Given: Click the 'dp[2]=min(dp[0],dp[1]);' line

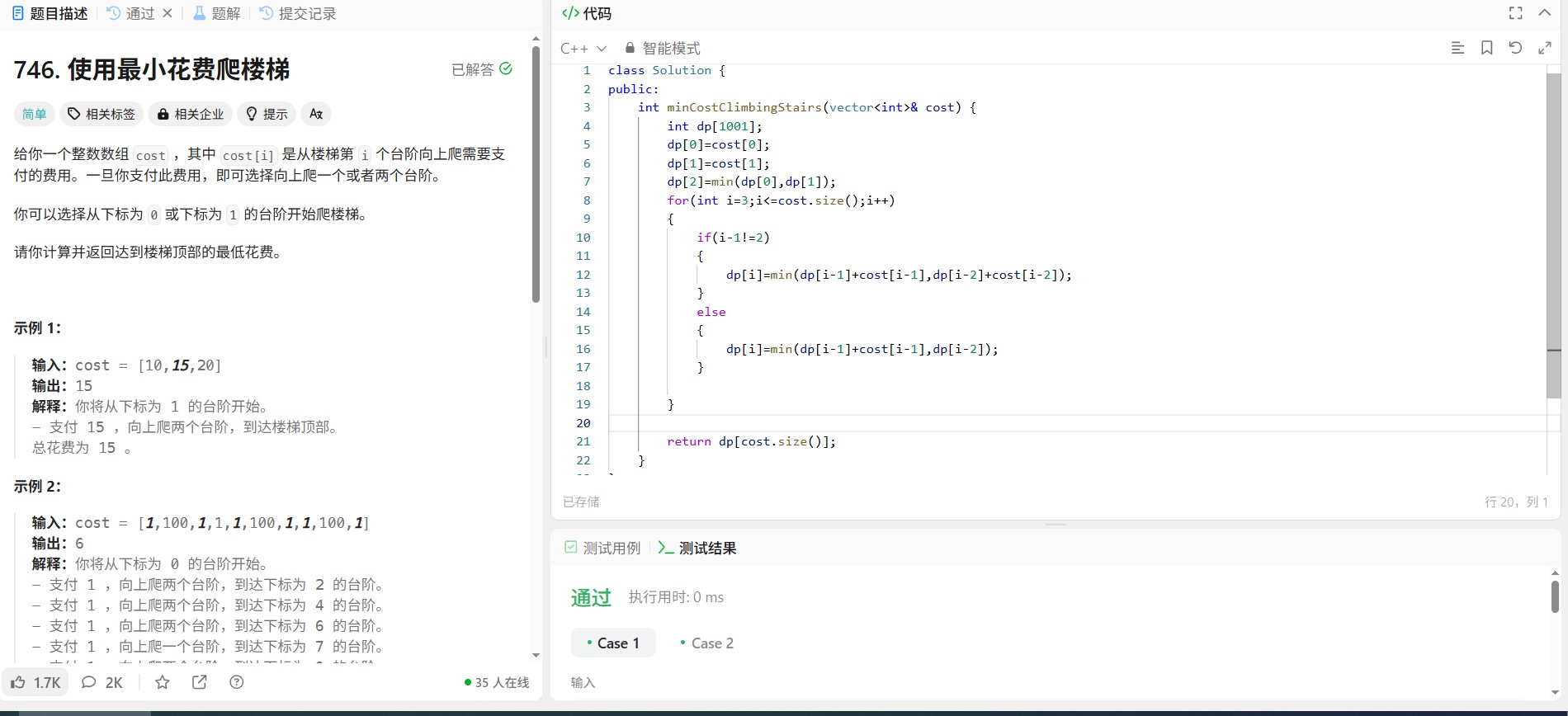Looking at the screenshot, I should 751,181.
